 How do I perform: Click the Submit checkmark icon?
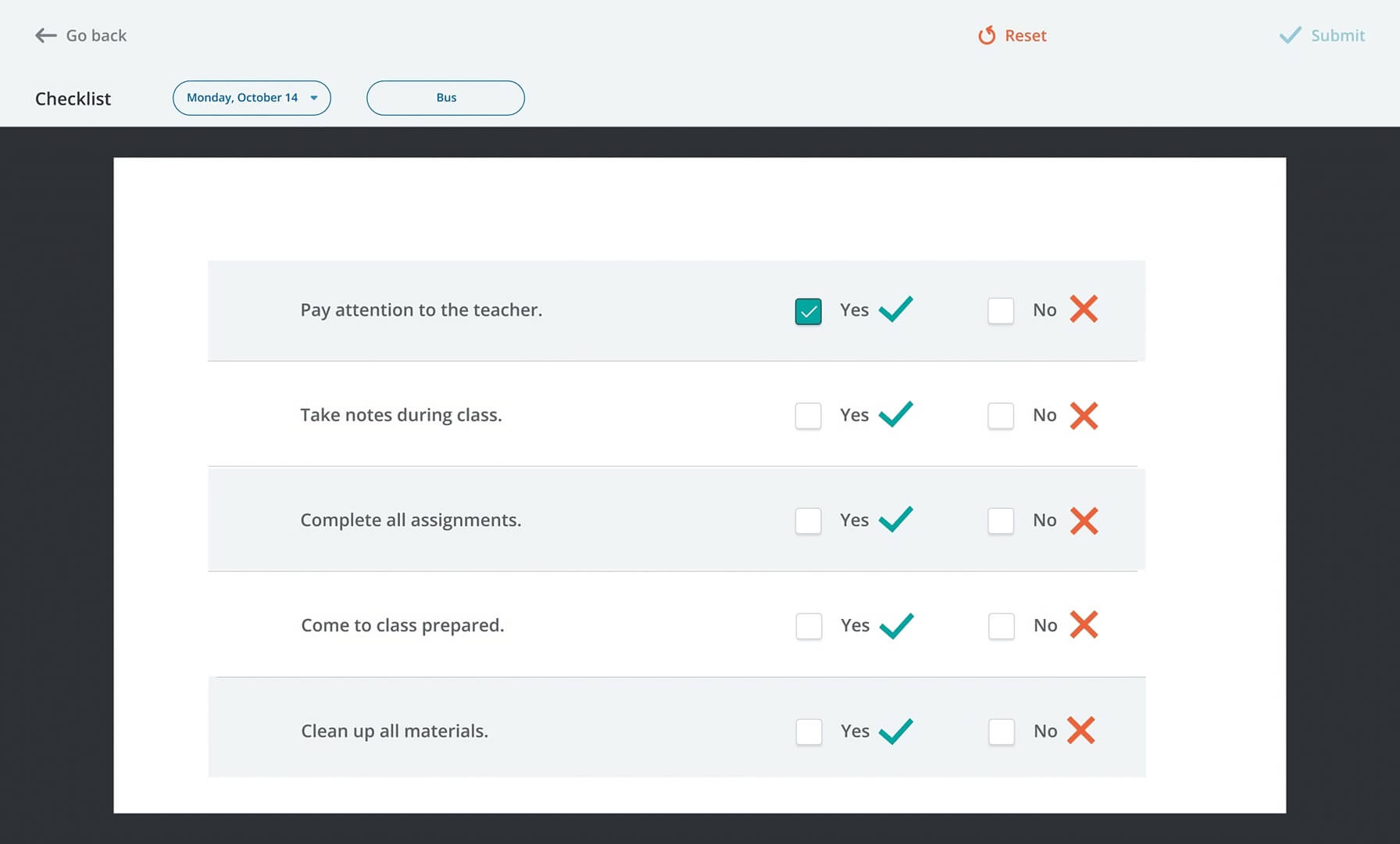[1290, 35]
